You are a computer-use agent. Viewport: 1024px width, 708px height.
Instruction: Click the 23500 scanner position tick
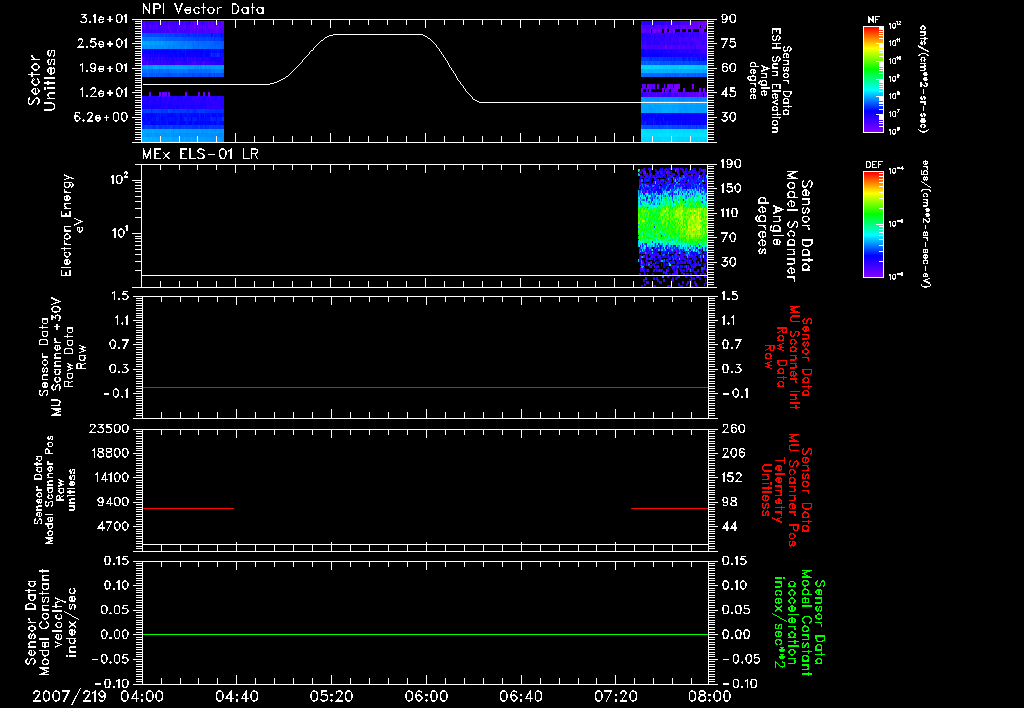pos(108,428)
